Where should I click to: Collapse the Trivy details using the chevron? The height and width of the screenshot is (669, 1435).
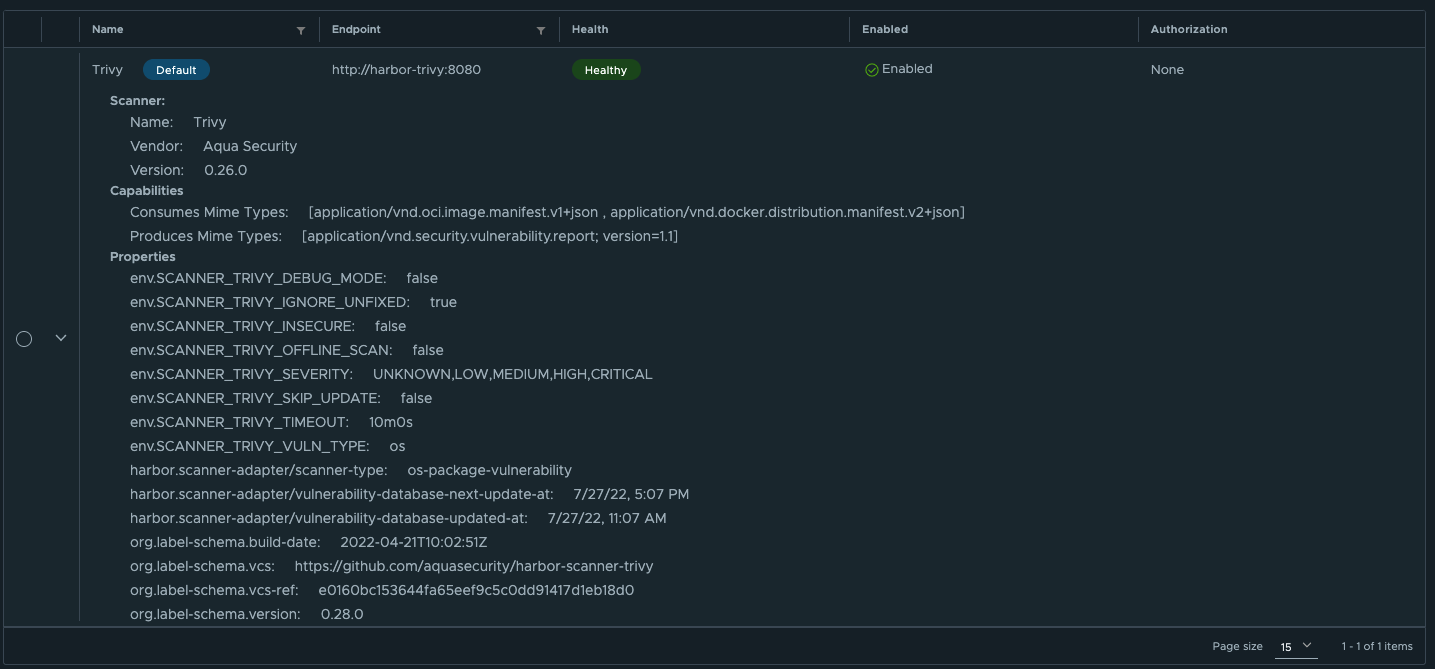(61, 338)
